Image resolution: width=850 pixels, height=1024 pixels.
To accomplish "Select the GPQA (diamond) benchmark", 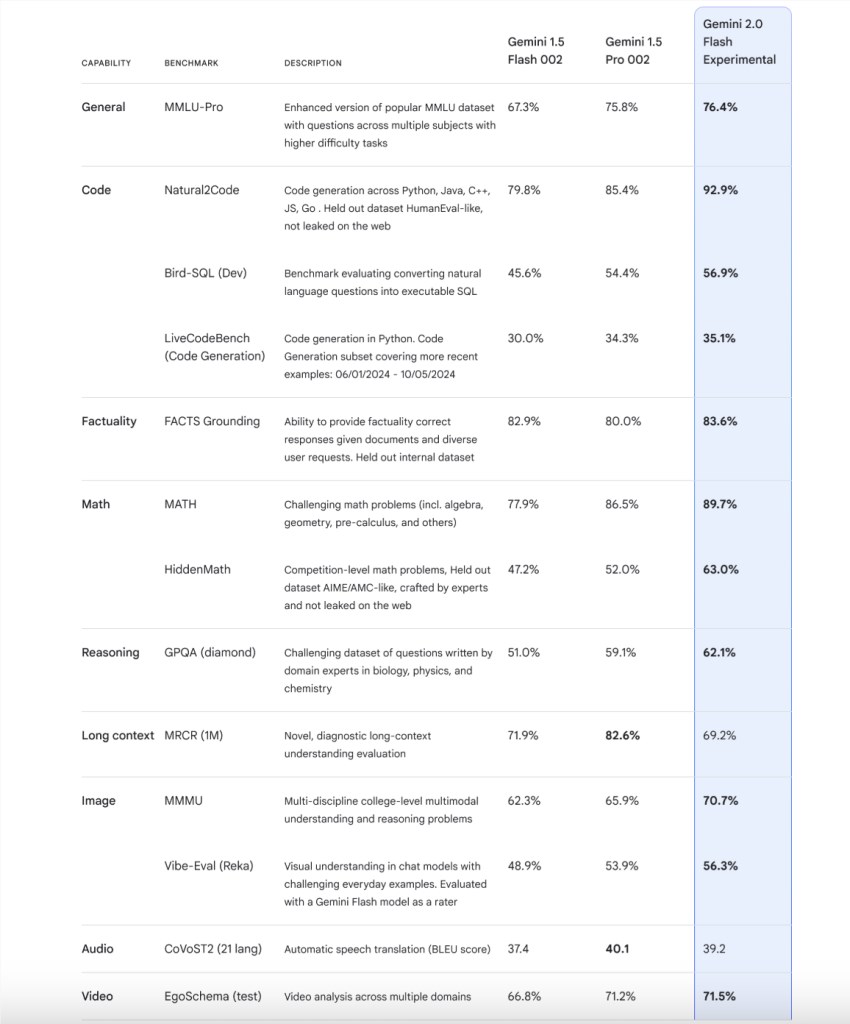I will point(210,652).
